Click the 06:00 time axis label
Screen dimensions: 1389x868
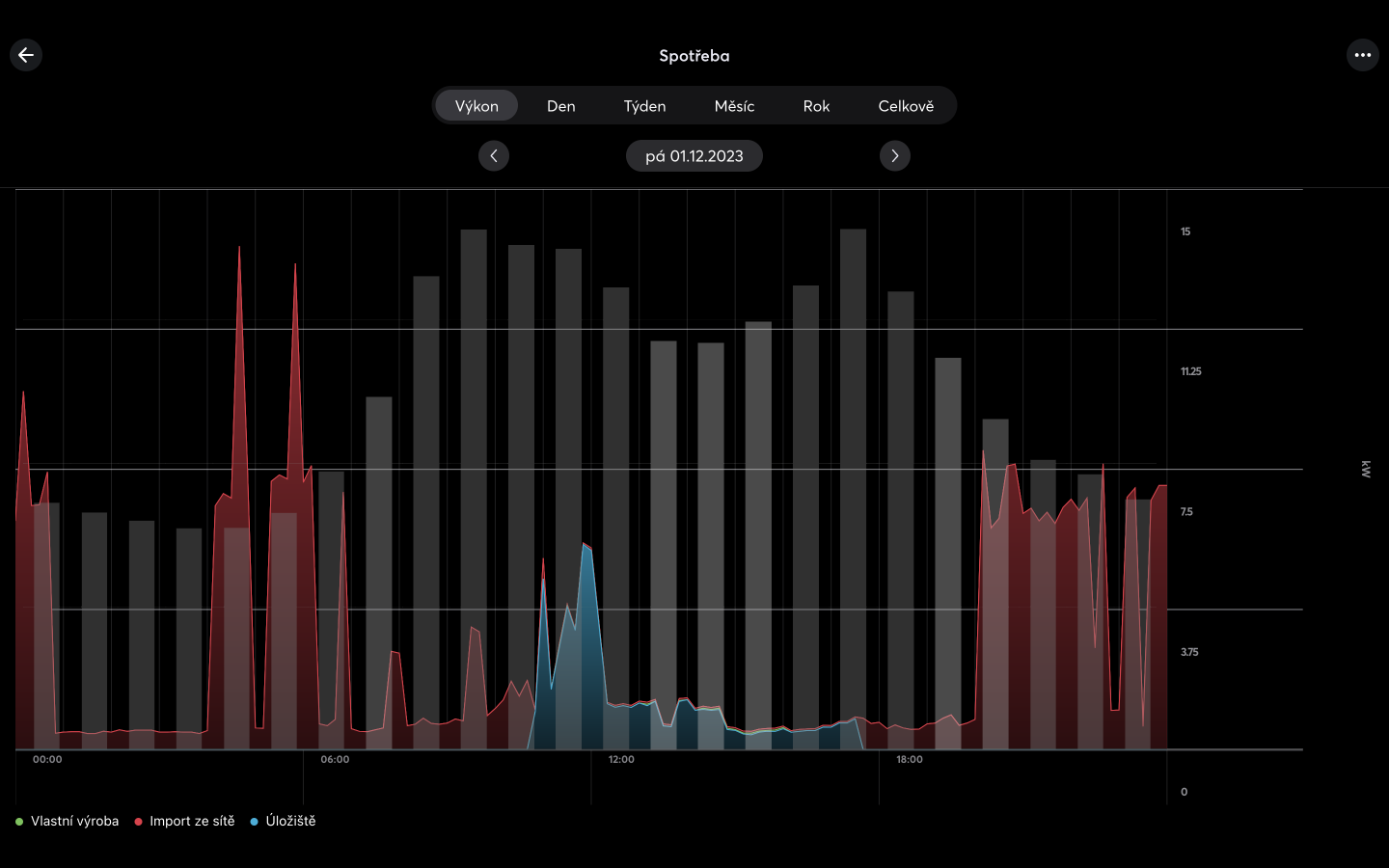[x=335, y=759]
